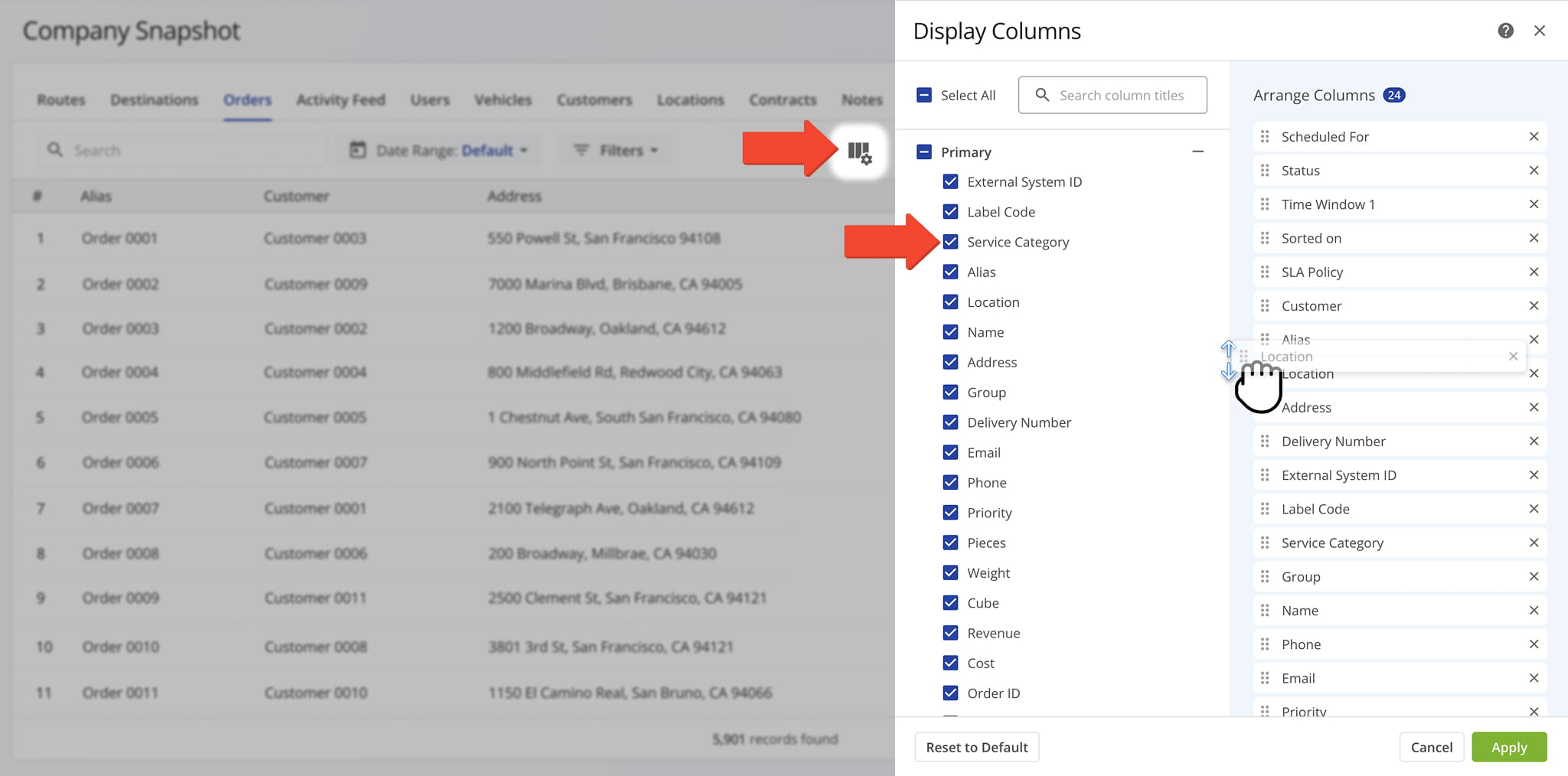Remove Time Window 1 column
The height and width of the screenshot is (776, 1568).
pos(1534,204)
